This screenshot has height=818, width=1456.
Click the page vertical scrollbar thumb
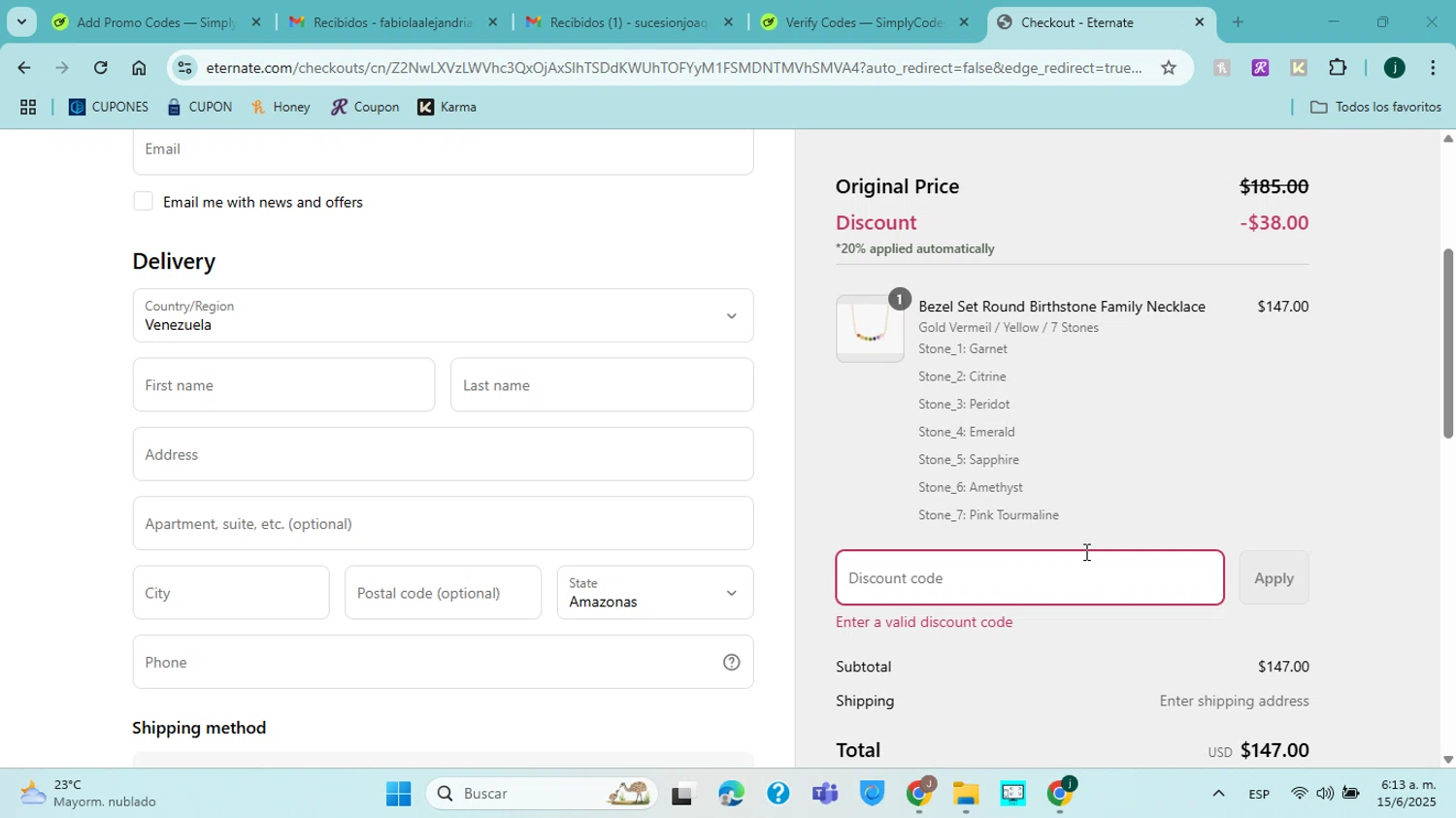(1447, 344)
